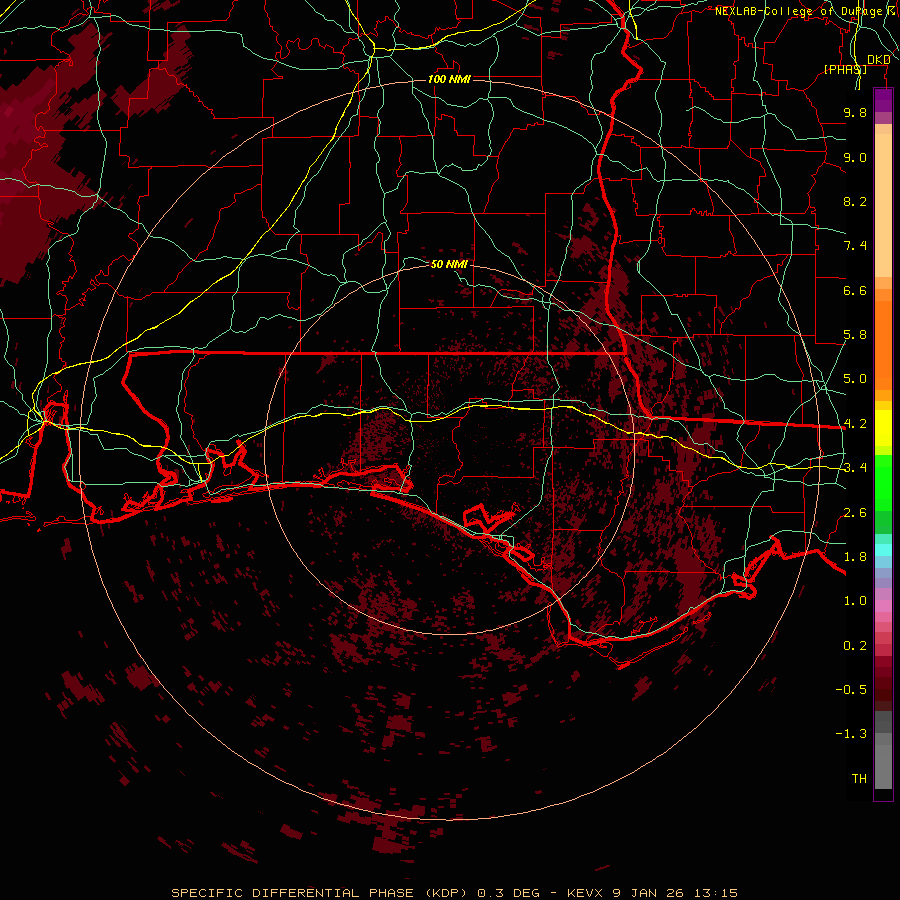Click the "DKD" label above the scale
This screenshot has height=900, width=900.
(x=878, y=60)
